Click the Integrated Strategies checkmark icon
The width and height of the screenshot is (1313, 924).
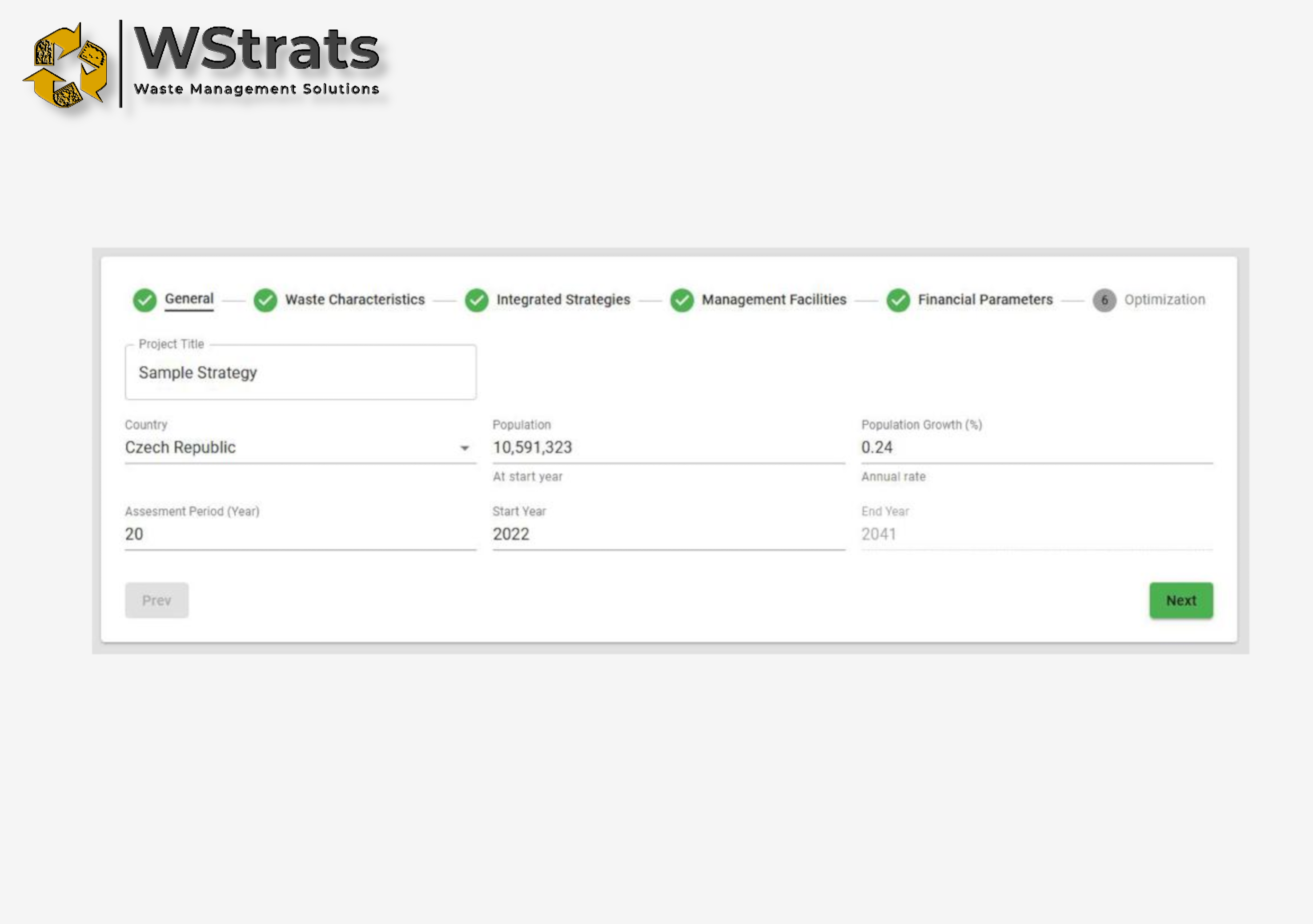(476, 300)
